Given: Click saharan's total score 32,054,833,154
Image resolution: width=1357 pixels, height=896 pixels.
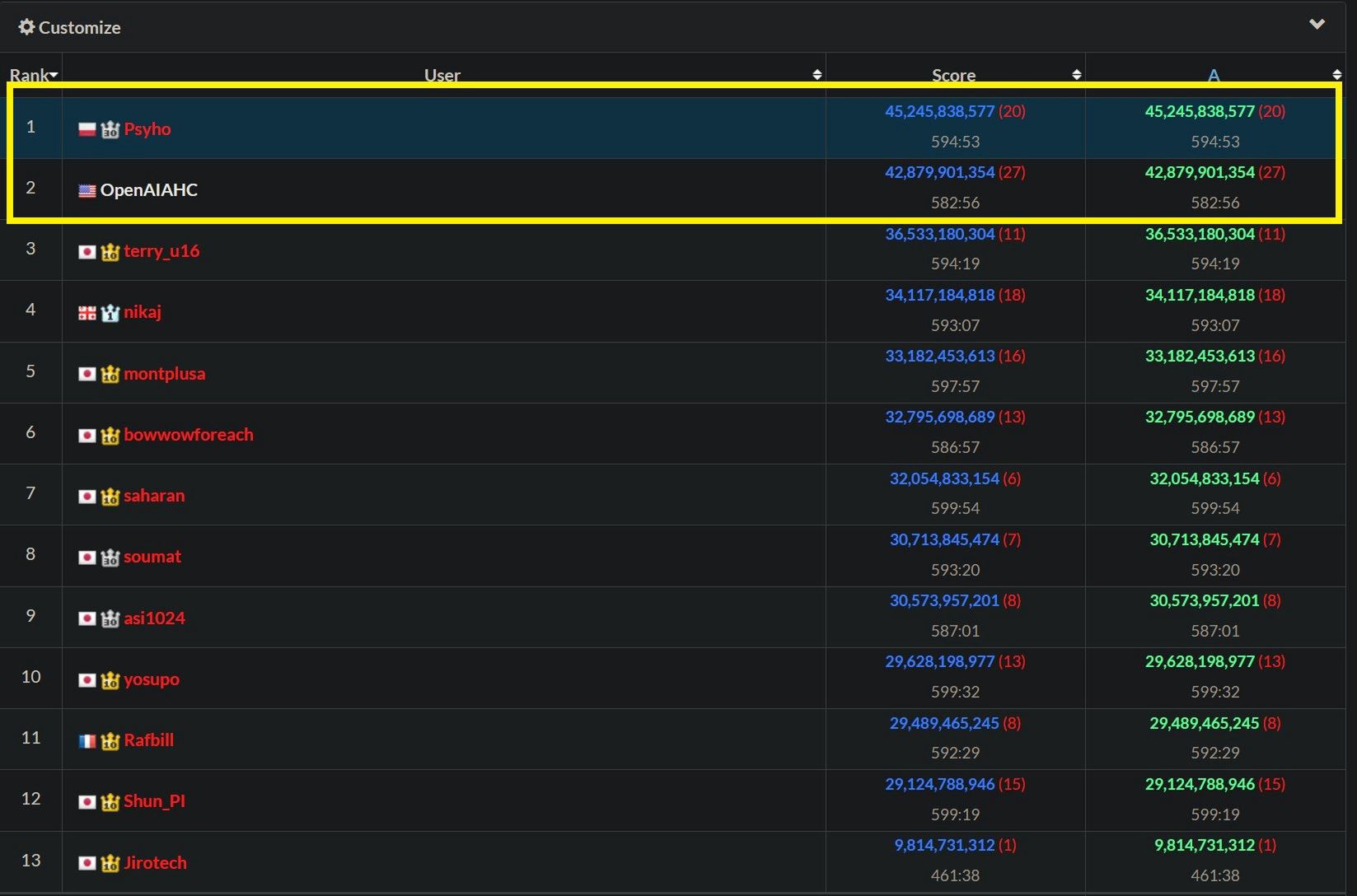Looking at the screenshot, I should point(944,478).
